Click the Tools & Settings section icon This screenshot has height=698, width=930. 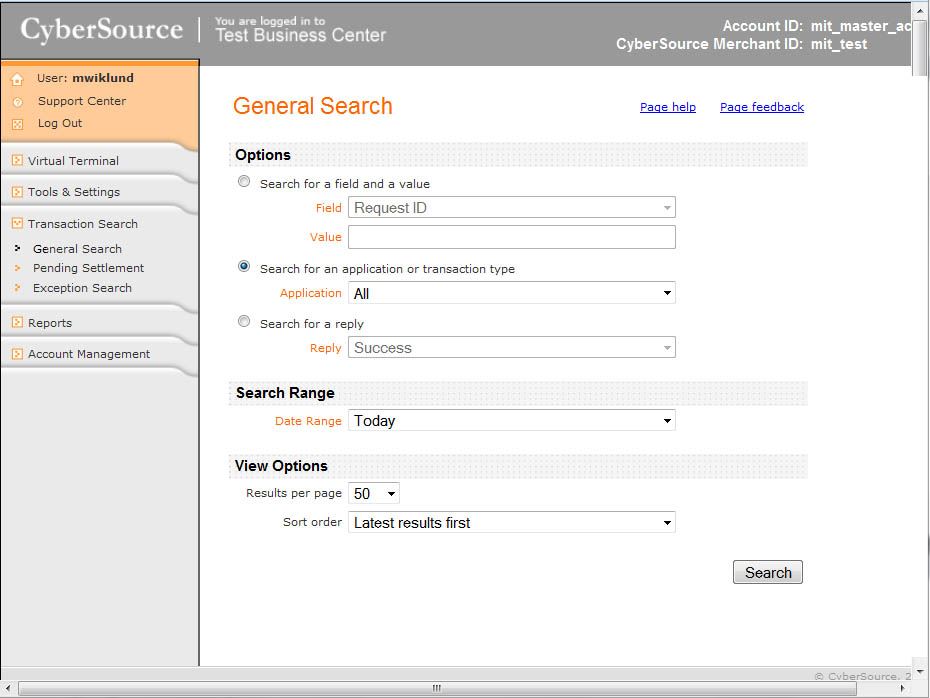(17, 192)
